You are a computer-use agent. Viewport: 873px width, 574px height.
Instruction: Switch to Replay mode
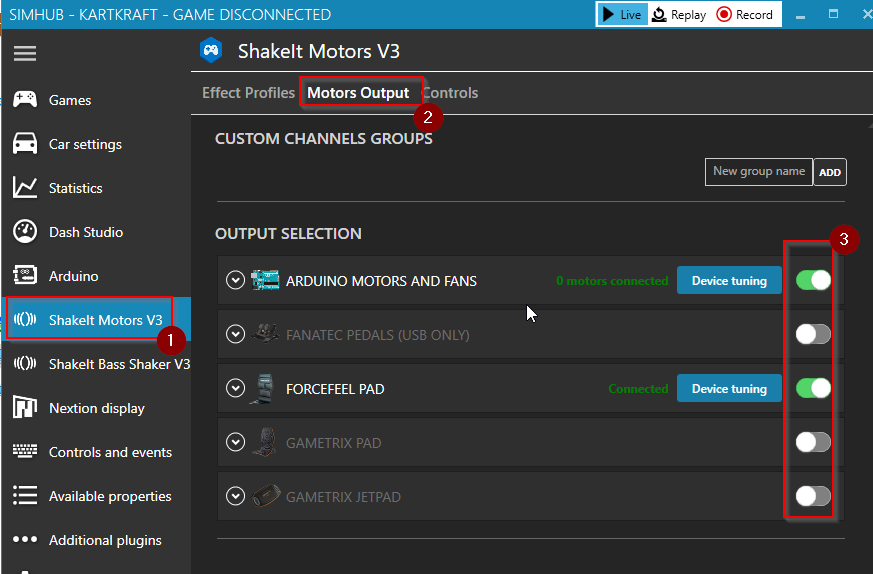(679, 14)
